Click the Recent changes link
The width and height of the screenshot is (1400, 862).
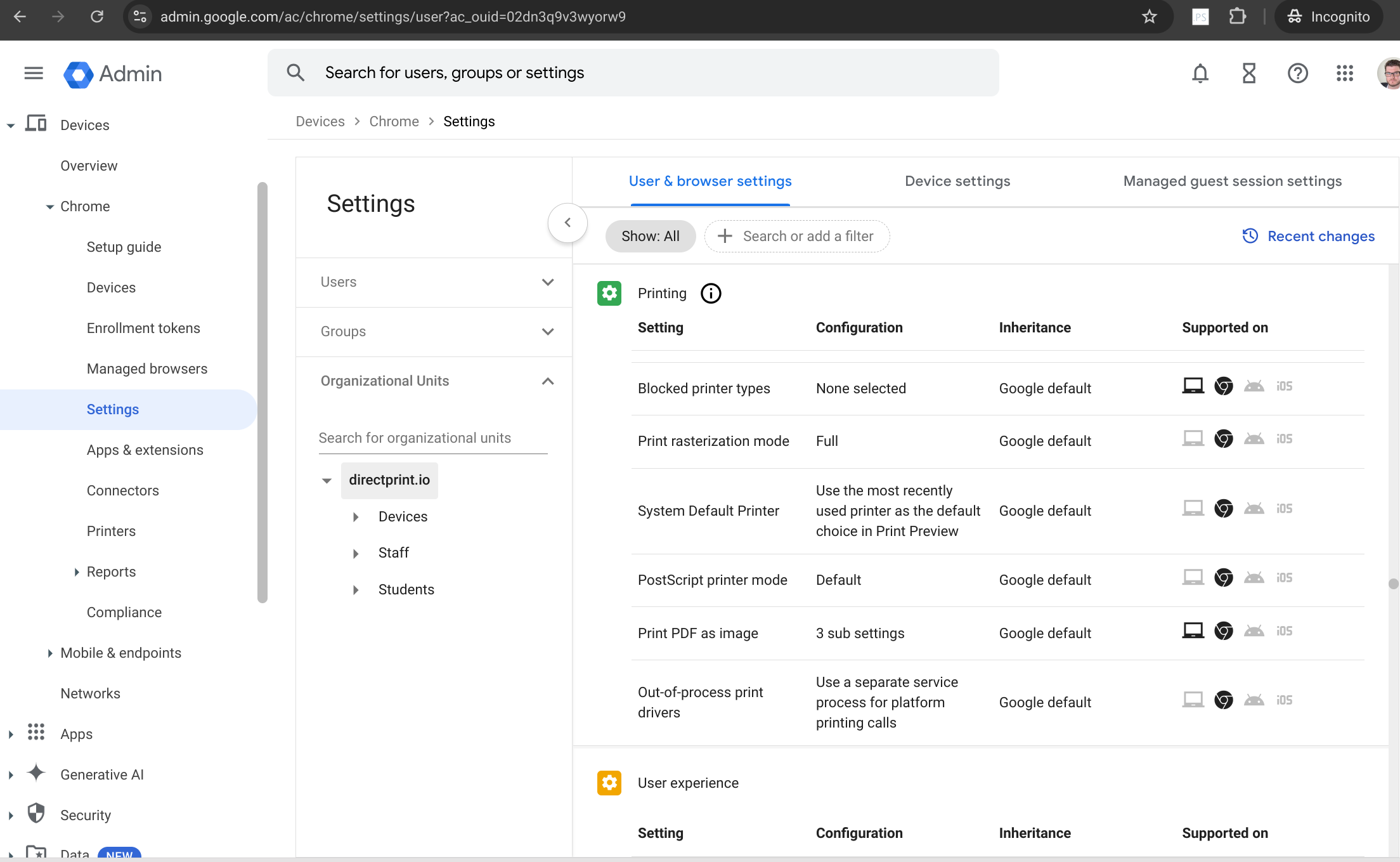[x=1308, y=237]
